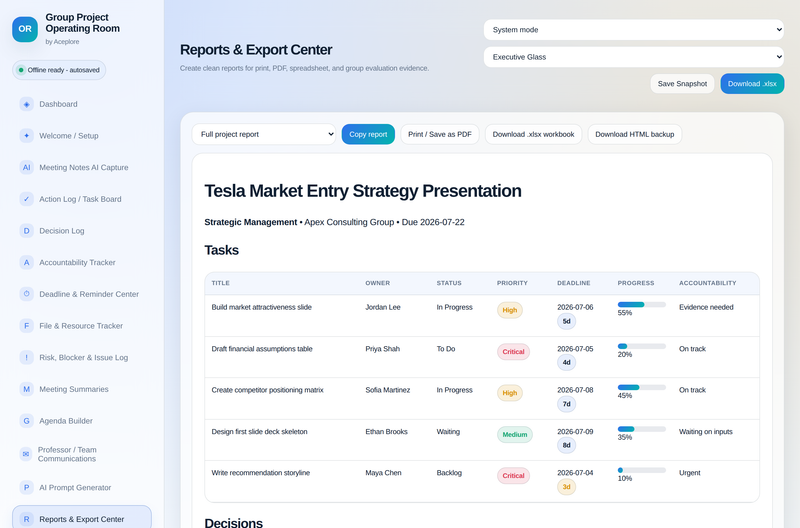Click Download HTML backup button

coord(635,134)
